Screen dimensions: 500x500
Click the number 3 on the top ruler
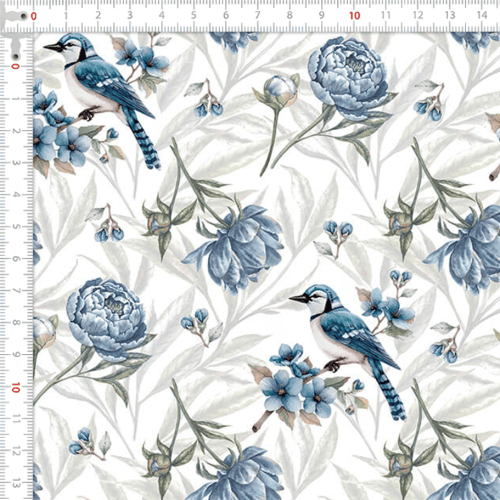(x=130, y=15)
